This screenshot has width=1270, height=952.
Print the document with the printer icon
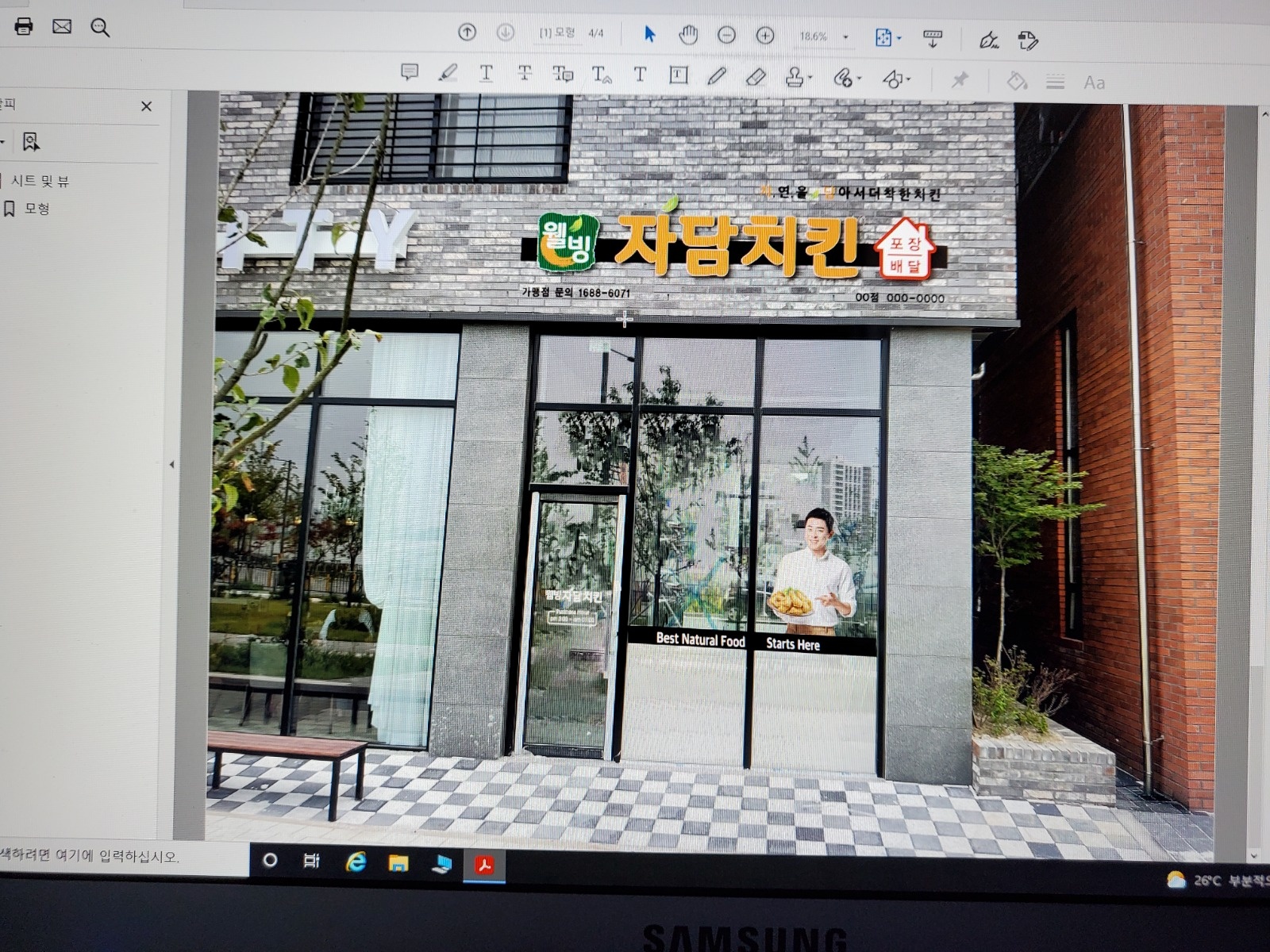point(24,26)
